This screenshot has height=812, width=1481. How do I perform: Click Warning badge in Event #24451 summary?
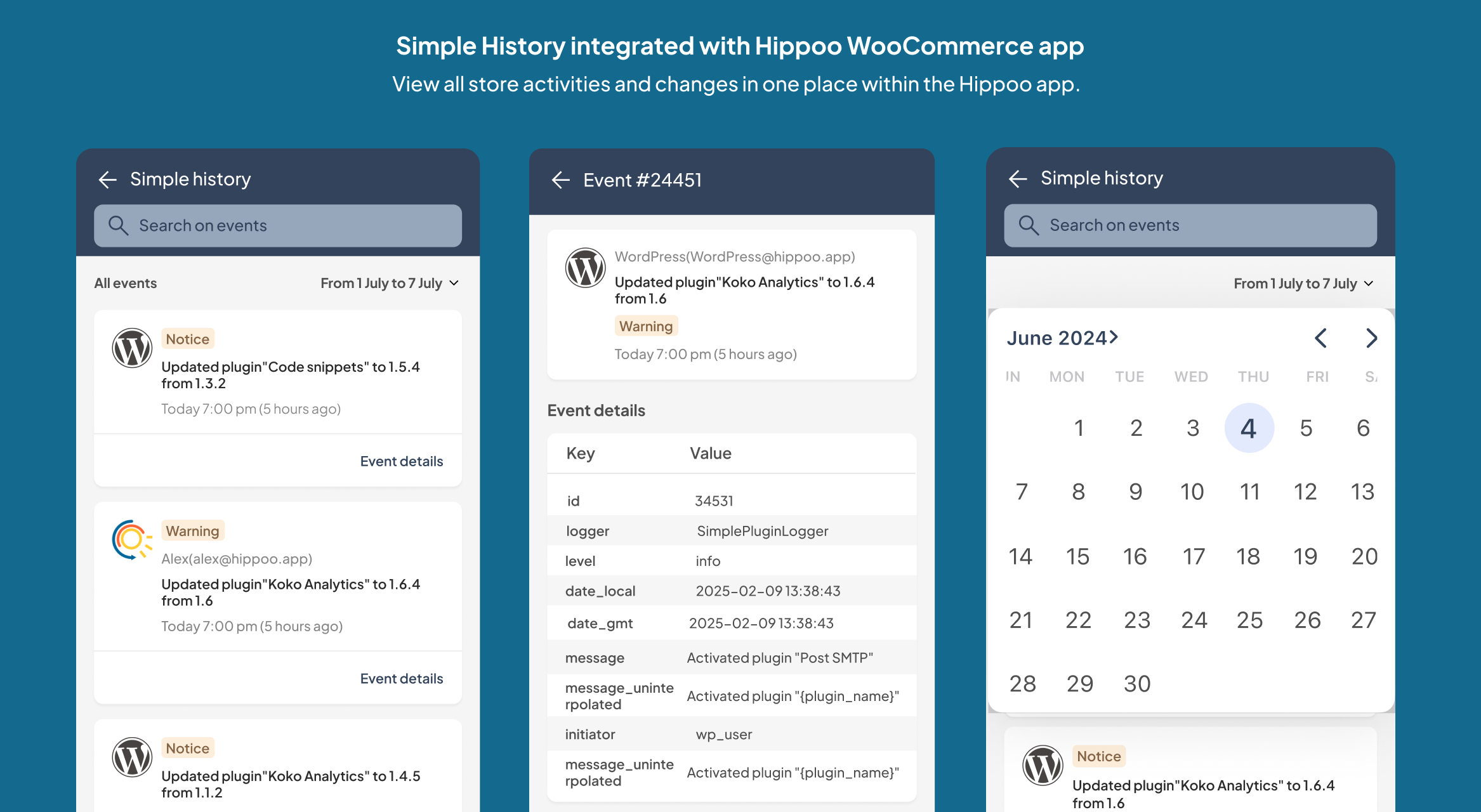646,326
